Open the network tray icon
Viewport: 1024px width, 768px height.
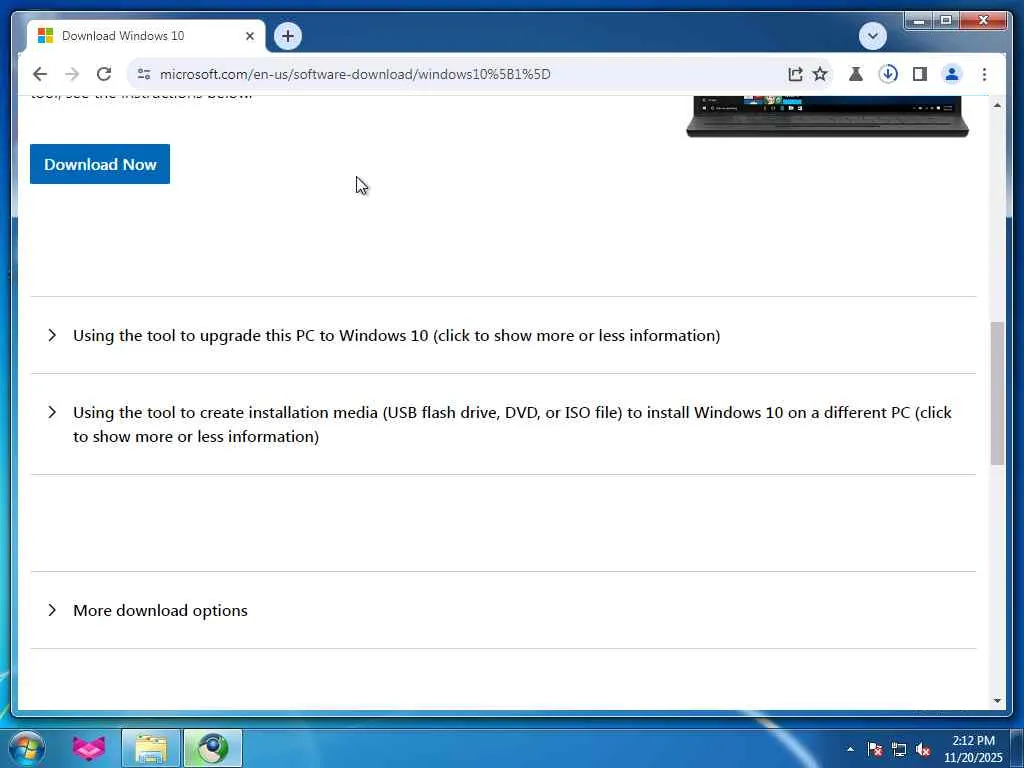click(899, 749)
